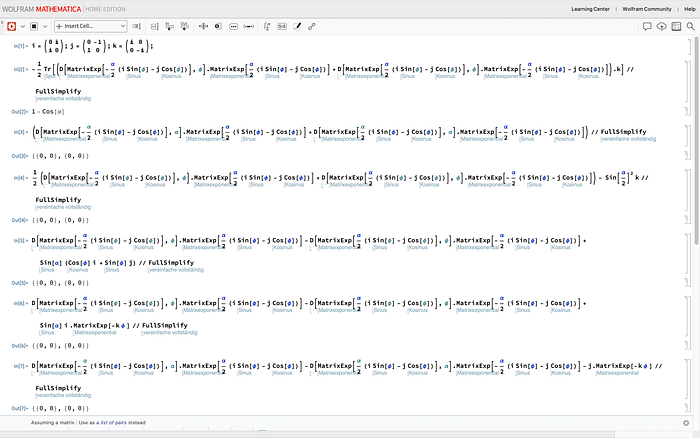
Task: Click the cell bracket icon next to Insert Cell
Action: click(x=136, y=26)
